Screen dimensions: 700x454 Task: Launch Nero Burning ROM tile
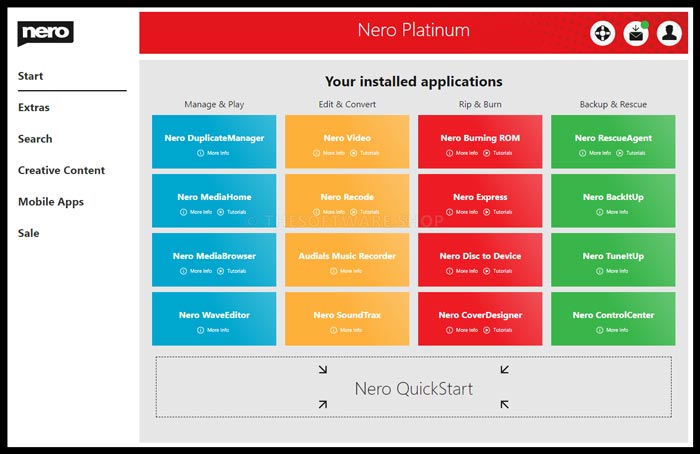pyautogui.click(x=480, y=142)
